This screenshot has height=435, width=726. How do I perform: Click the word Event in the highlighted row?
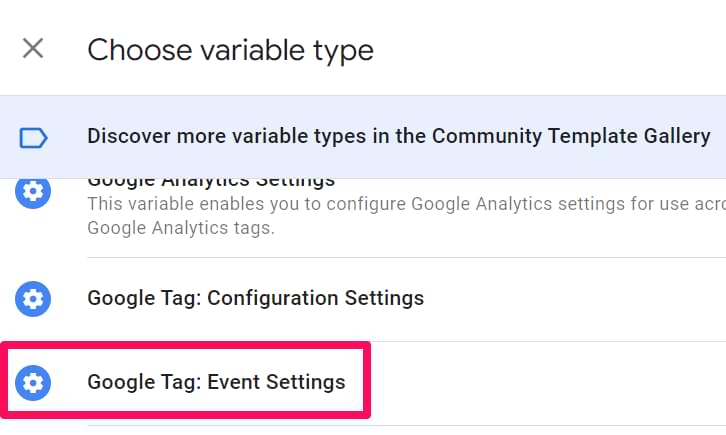point(233,382)
